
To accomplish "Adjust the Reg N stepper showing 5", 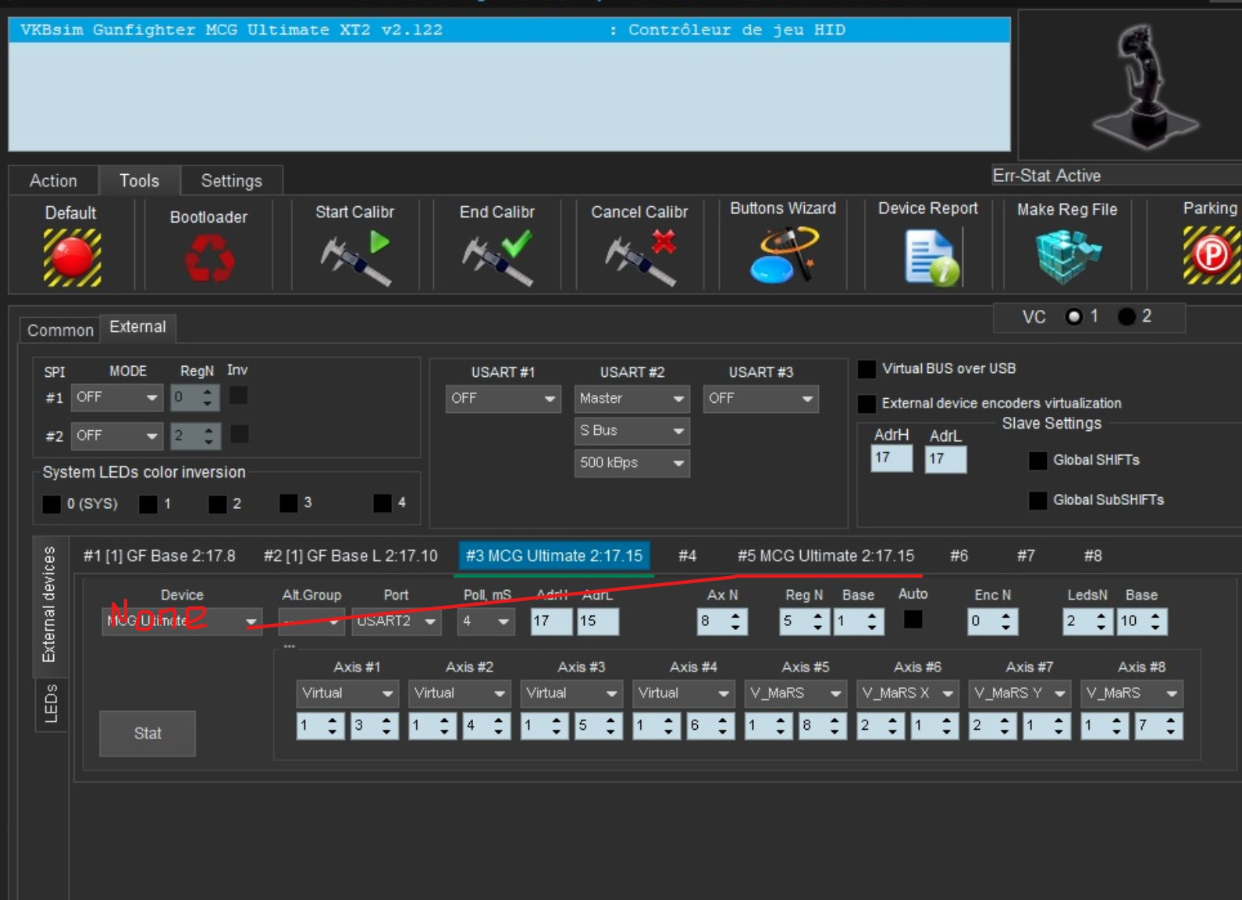I will pyautogui.click(x=805, y=622).
